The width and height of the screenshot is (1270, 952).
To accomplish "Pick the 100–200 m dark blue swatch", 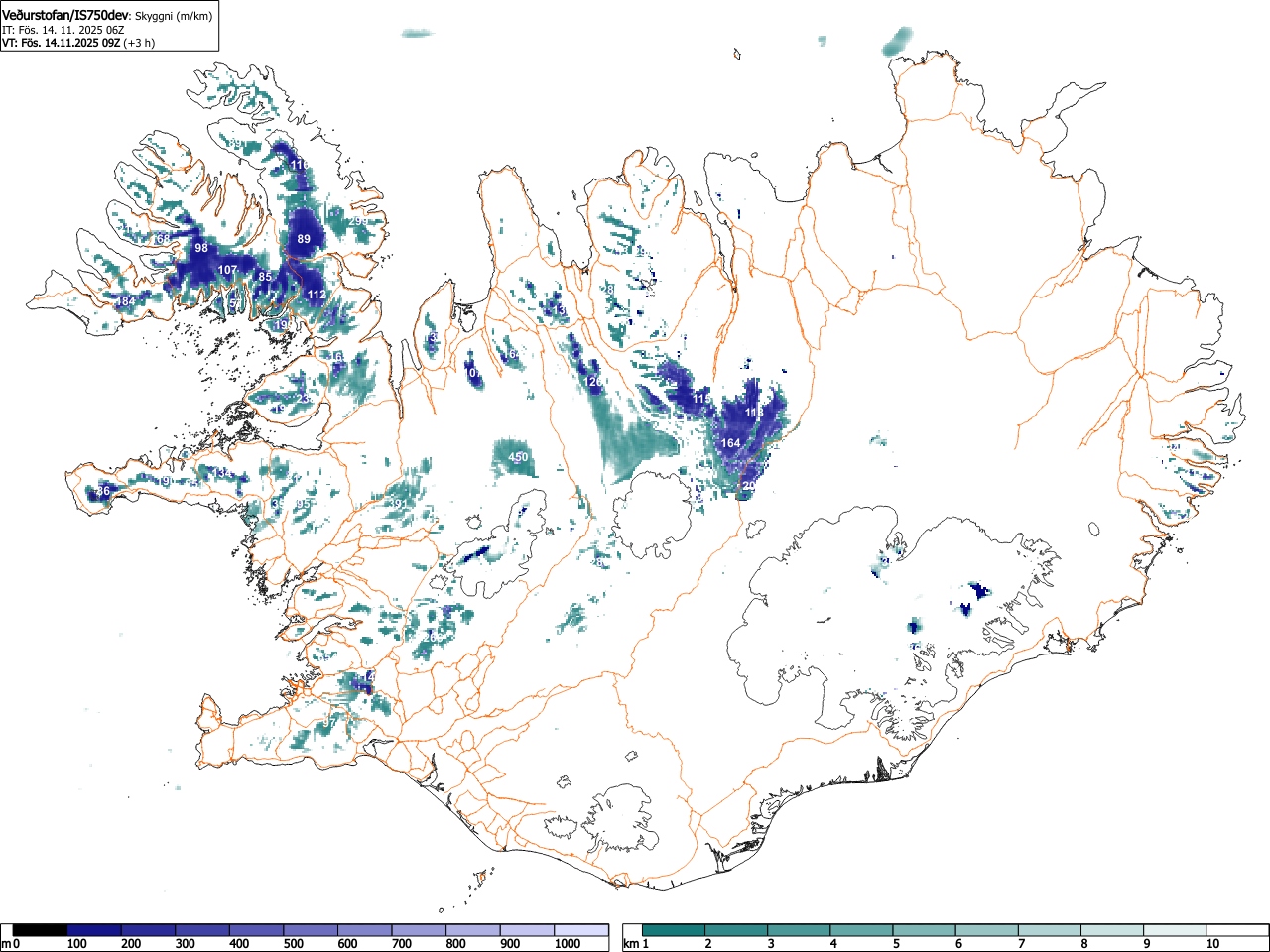I will coord(93,930).
